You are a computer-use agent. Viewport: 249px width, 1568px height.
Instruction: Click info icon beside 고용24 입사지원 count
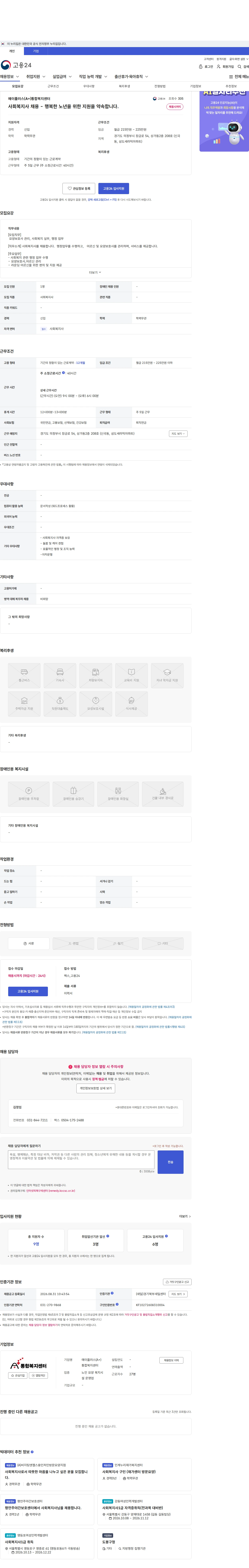166,1236
